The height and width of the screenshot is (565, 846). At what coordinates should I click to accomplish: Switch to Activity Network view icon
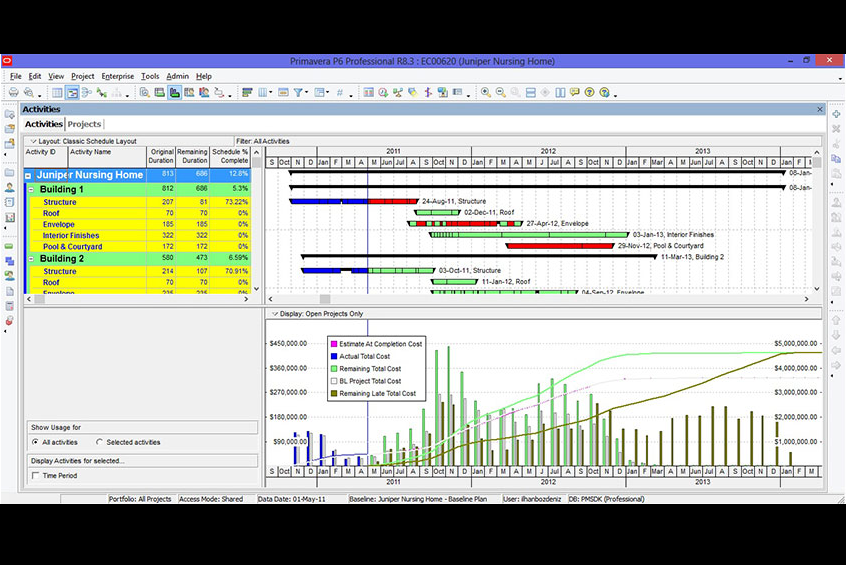click(x=86, y=92)
